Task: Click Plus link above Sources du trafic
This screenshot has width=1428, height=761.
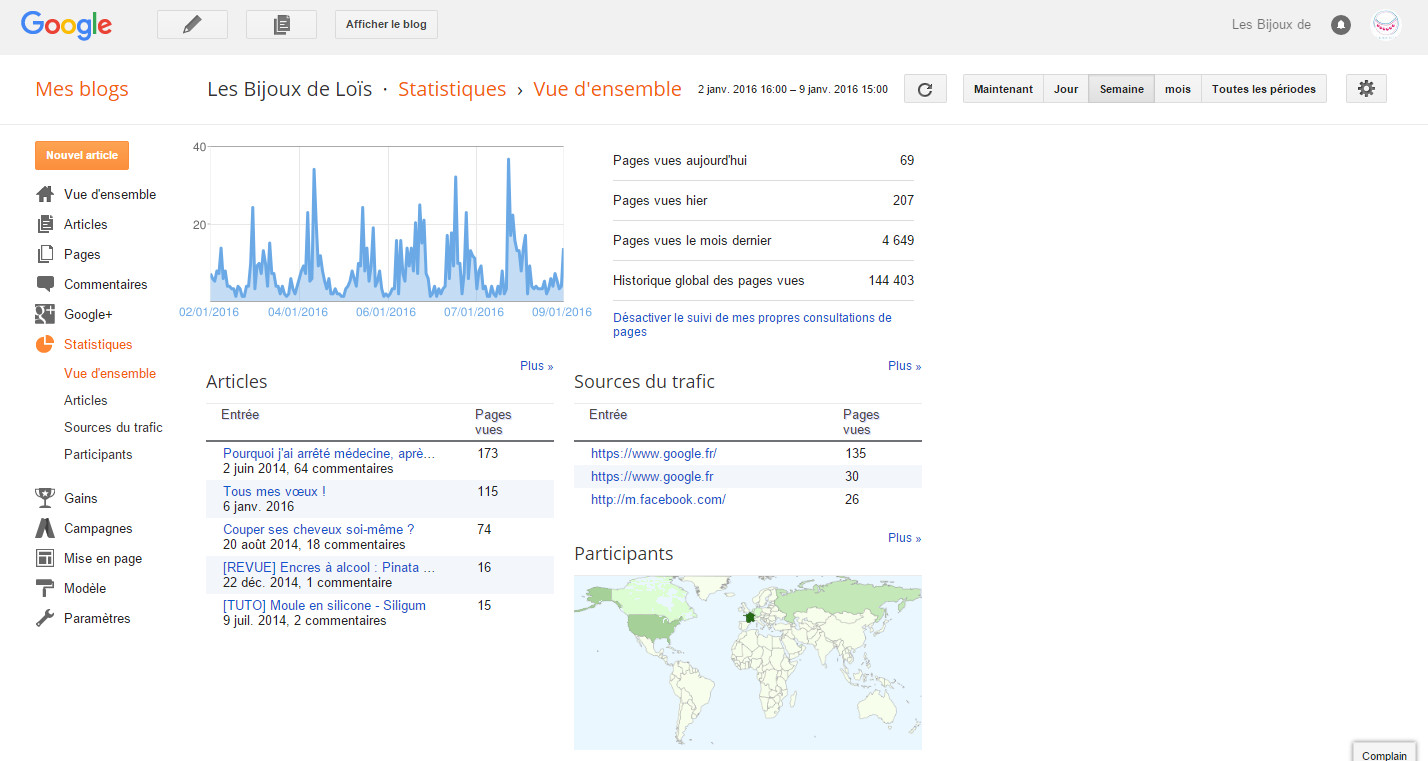Action: pyautogui.click(x=904, y=366)
